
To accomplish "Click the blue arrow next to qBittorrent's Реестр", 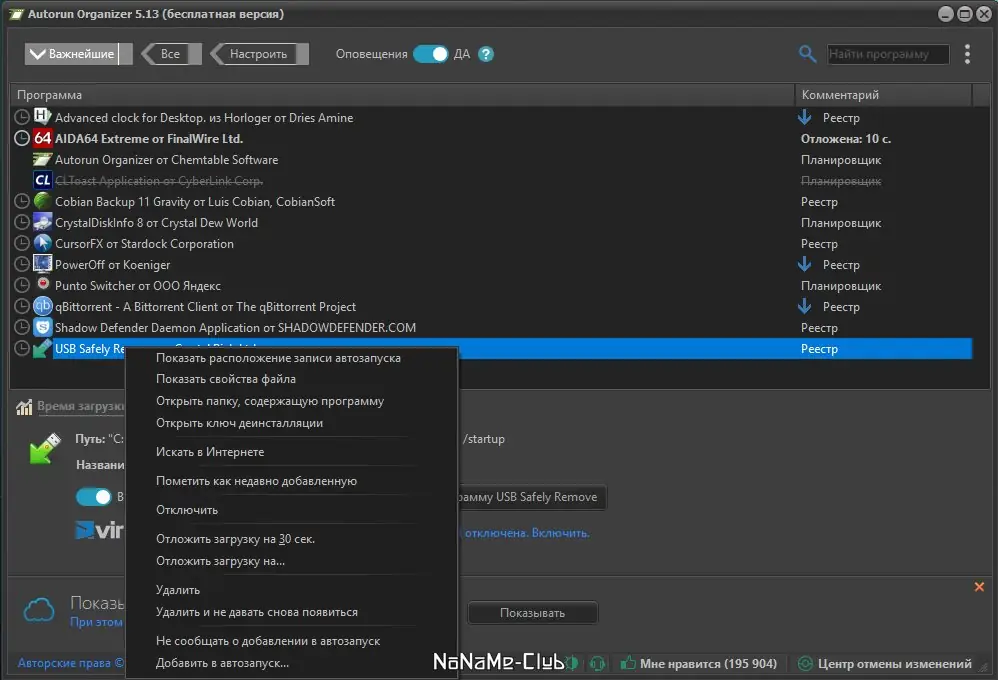I will (805, 306).
